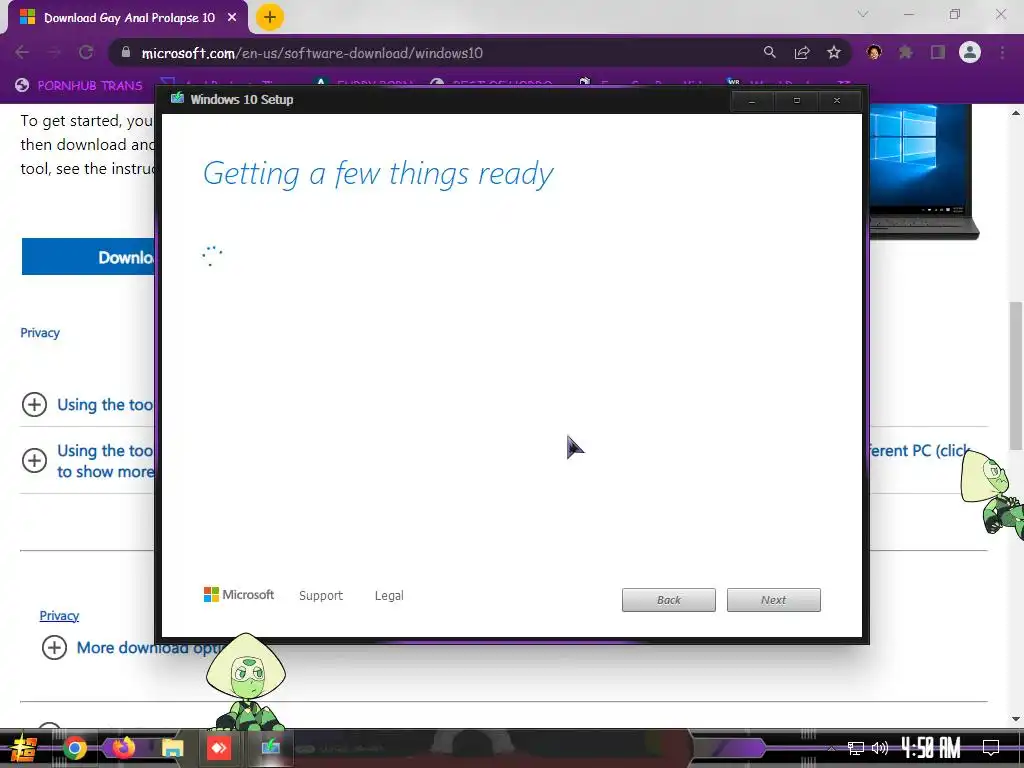Bookmark this page with the star icon
Image resolution: width=1024 pixels, height=768 pixels.
coord(834,52)
